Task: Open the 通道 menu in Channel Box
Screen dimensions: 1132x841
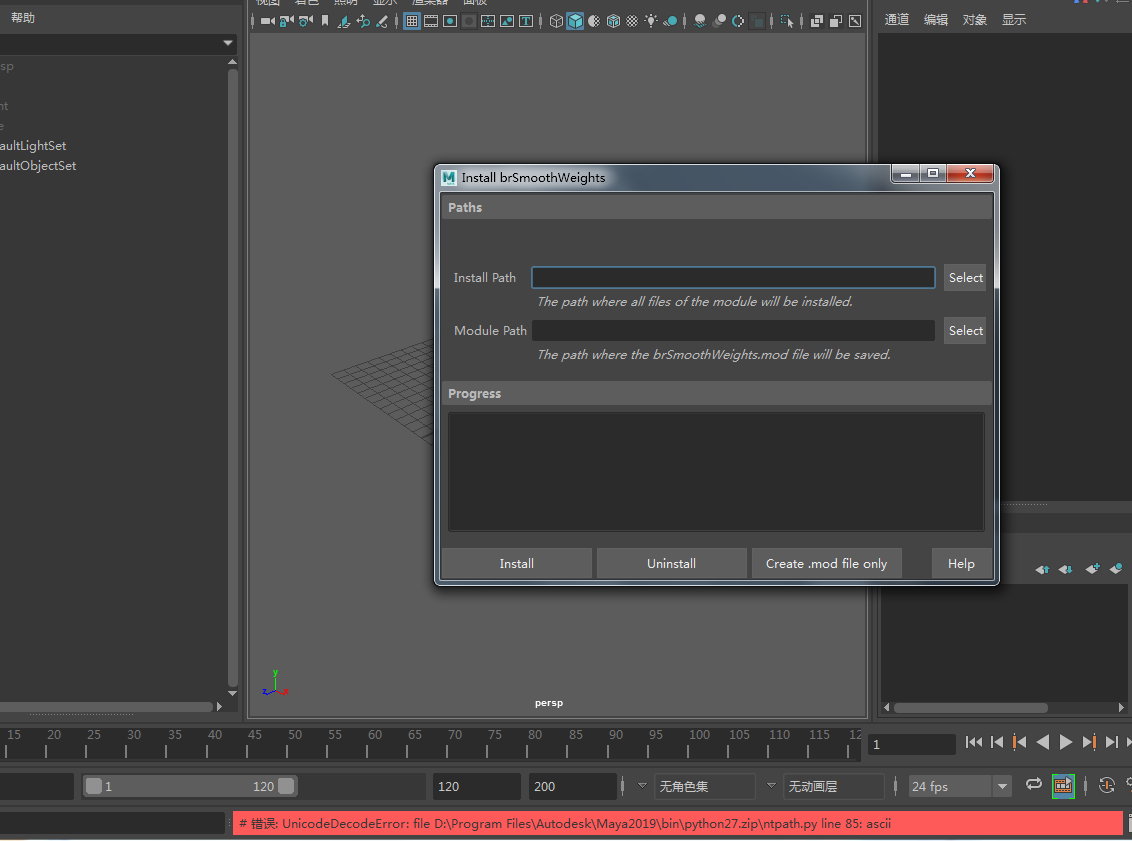Action: [897, 19]
